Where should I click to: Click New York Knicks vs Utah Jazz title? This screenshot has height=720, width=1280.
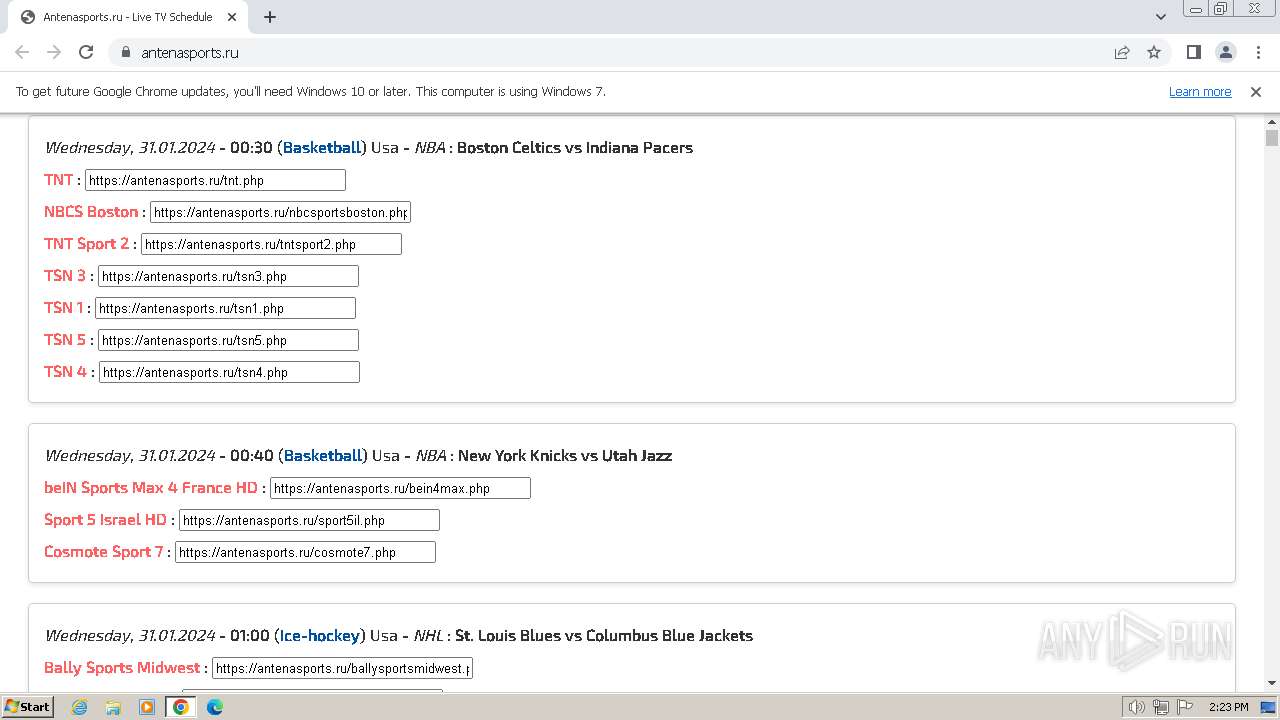565,455
